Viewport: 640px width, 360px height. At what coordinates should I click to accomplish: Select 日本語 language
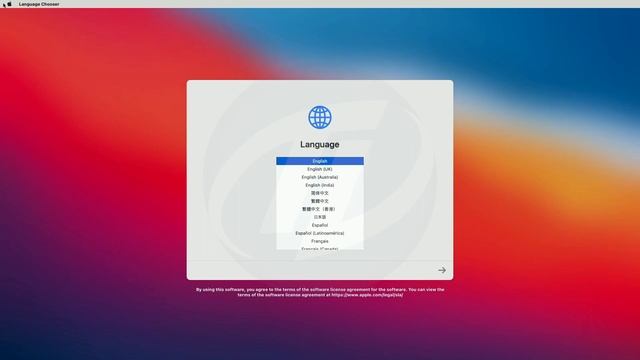[320, 217]
